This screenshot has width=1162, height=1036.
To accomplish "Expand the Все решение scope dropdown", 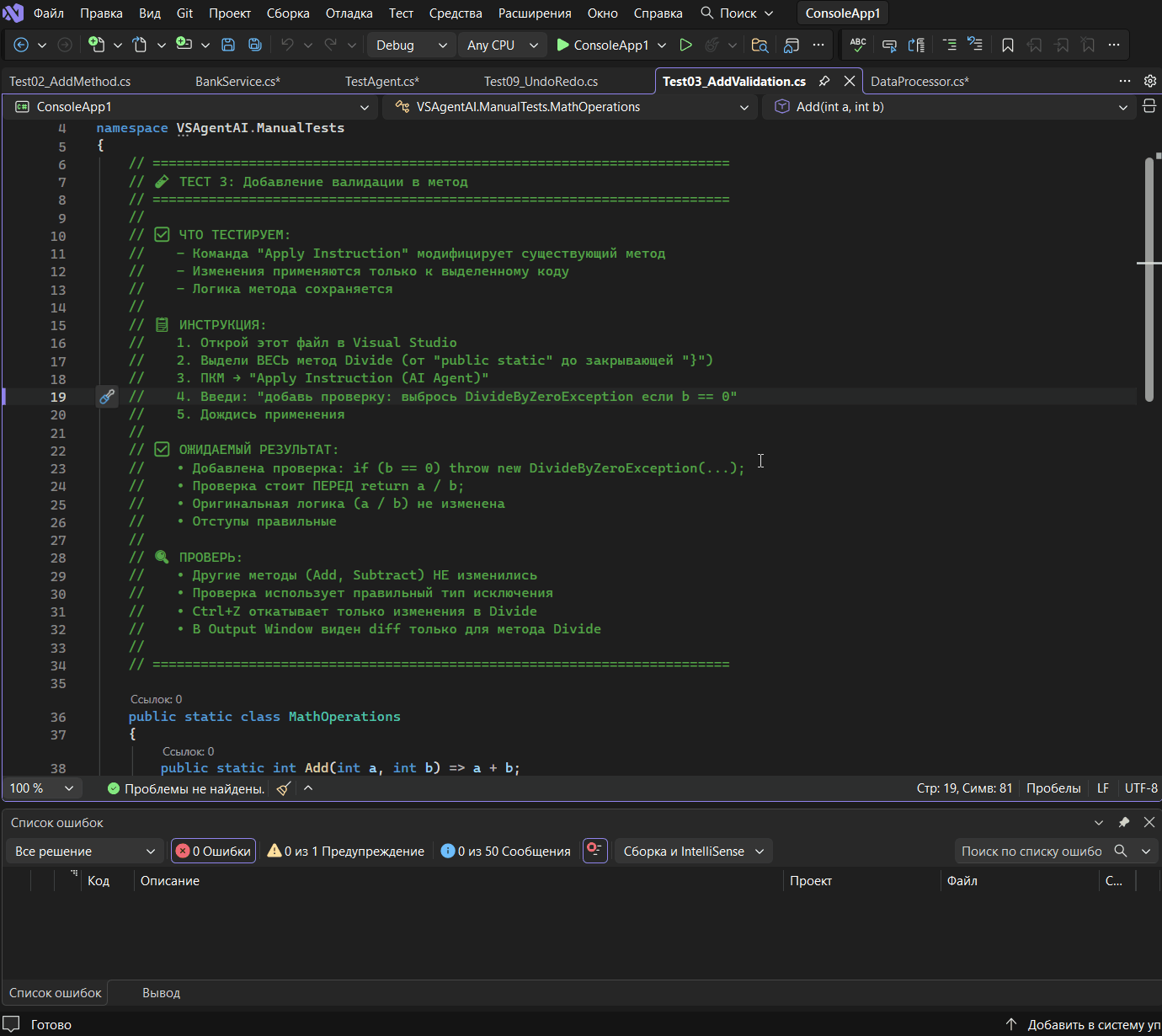I will [84, 852].
